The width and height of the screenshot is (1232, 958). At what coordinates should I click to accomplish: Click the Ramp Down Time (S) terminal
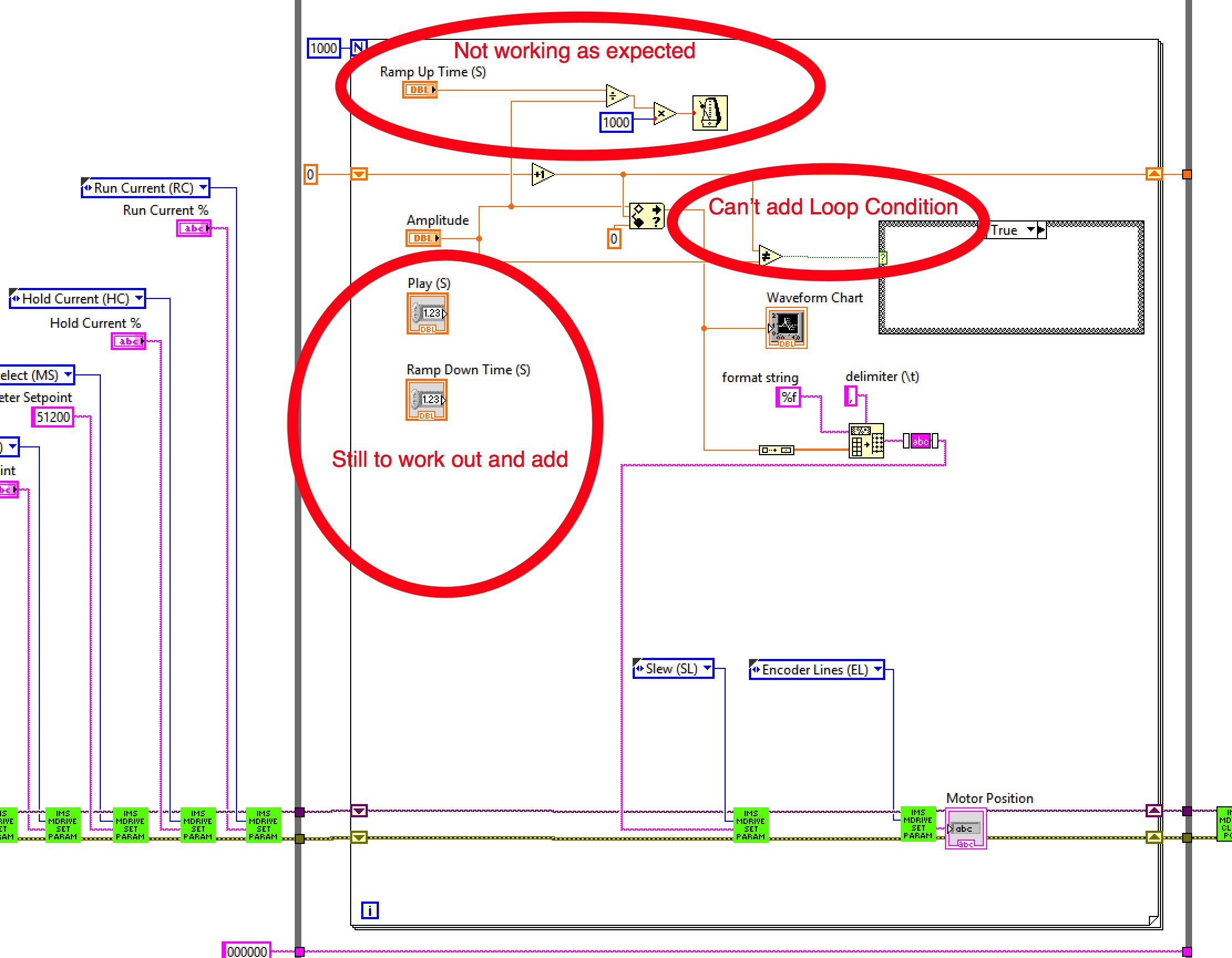(x=426, y=400)
